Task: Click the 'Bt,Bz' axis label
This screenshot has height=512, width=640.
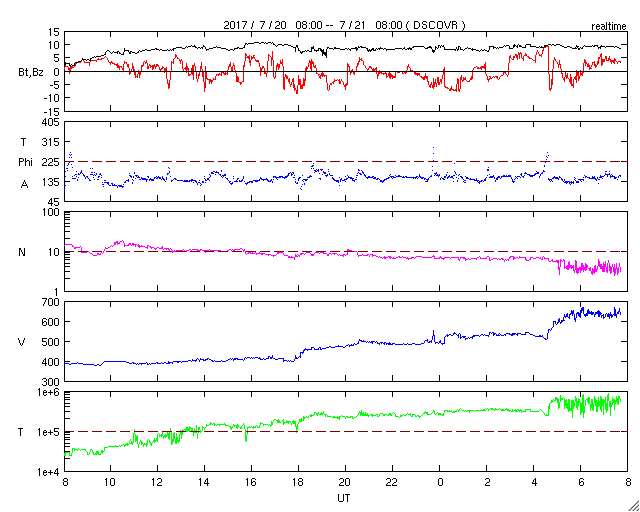Action: click(x=31, y=74)
